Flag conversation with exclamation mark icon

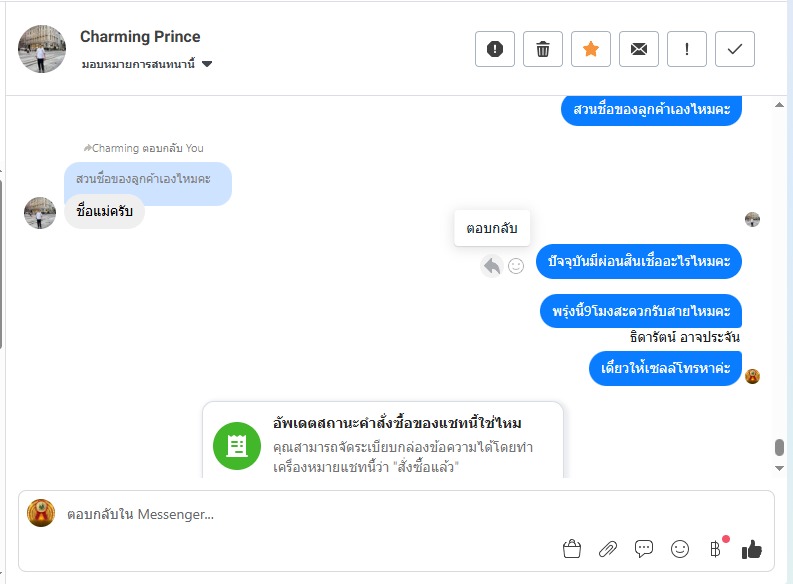(687, 49)
